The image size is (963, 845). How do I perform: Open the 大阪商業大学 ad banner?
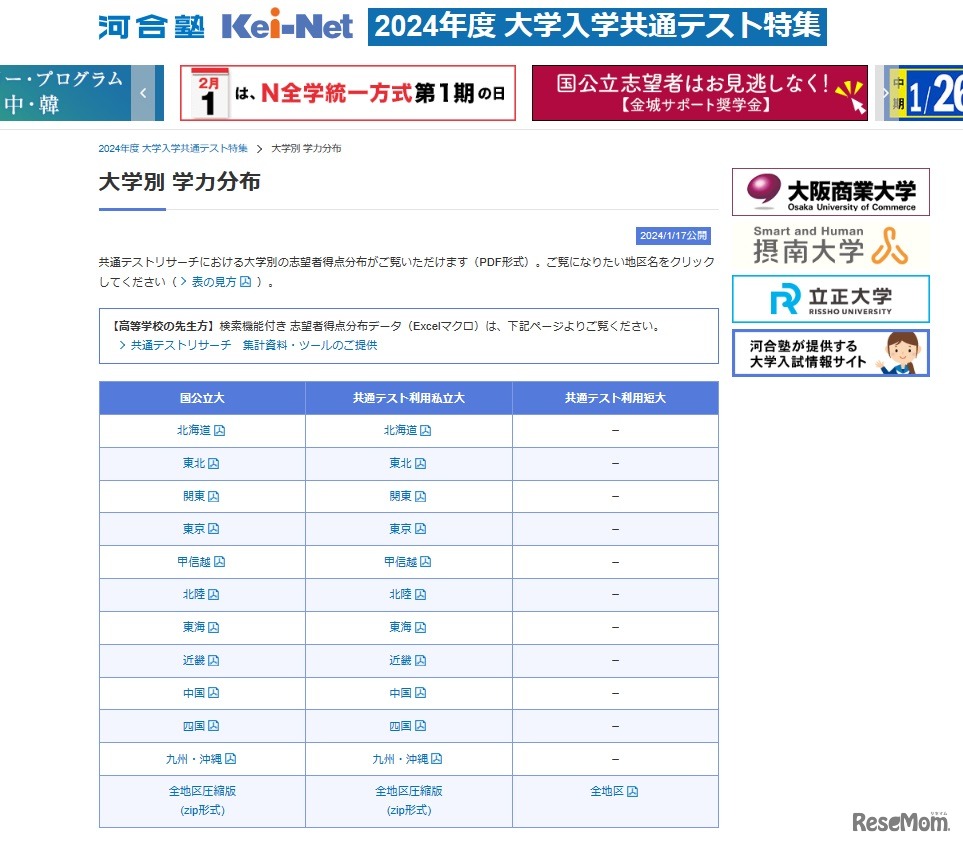(x=831, y=192)
